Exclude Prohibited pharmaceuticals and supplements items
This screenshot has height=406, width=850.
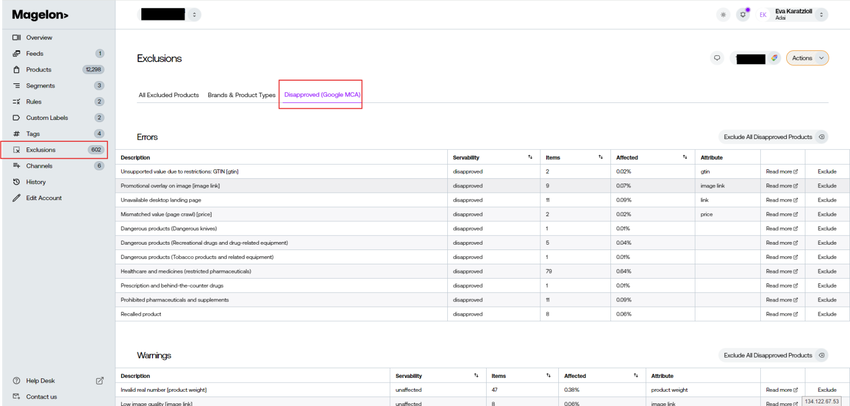pyautogui.click(x=827, y=300)
